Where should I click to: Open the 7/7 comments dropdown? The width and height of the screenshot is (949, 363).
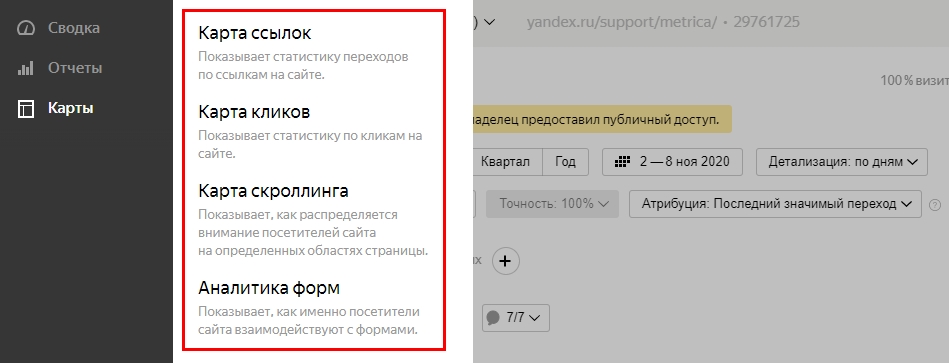(x=516, y=318)
